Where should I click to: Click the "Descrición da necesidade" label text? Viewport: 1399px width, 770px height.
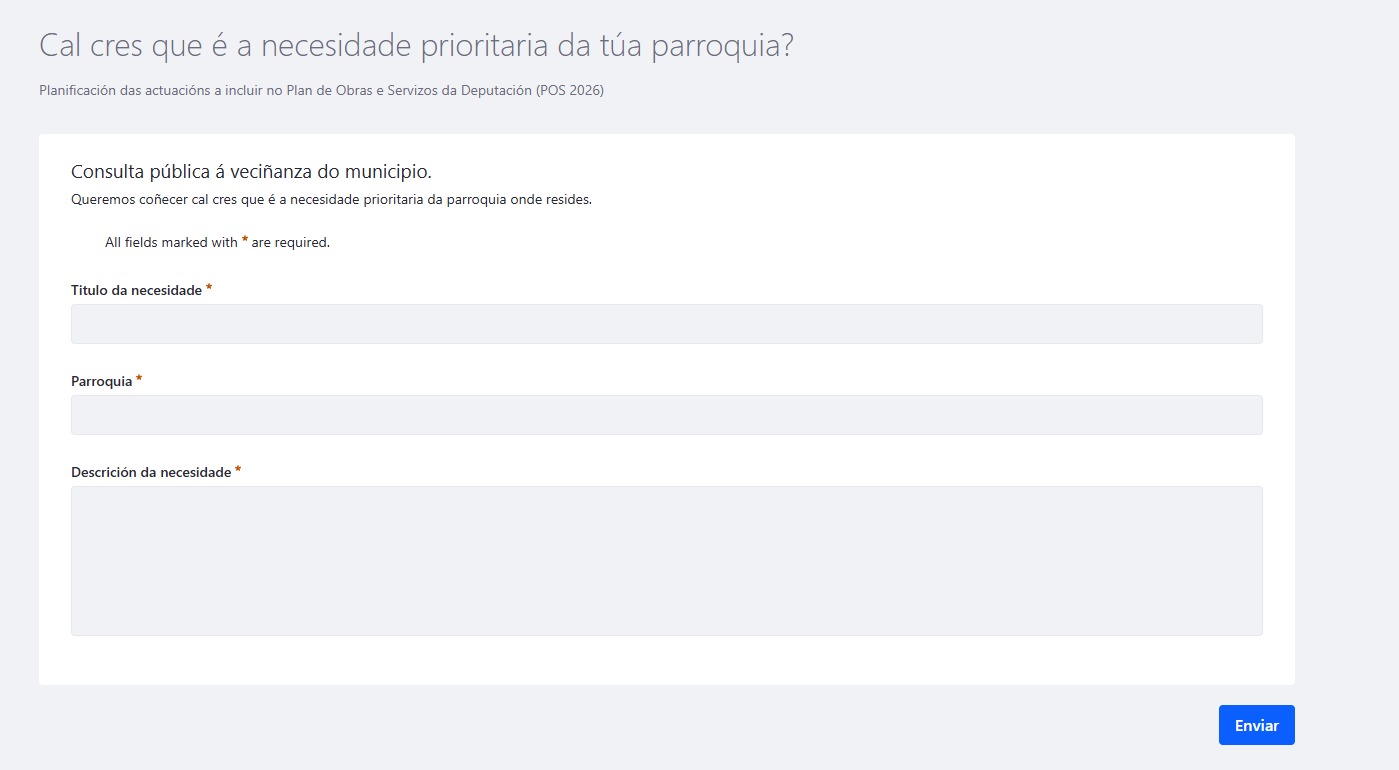point(151,472)
